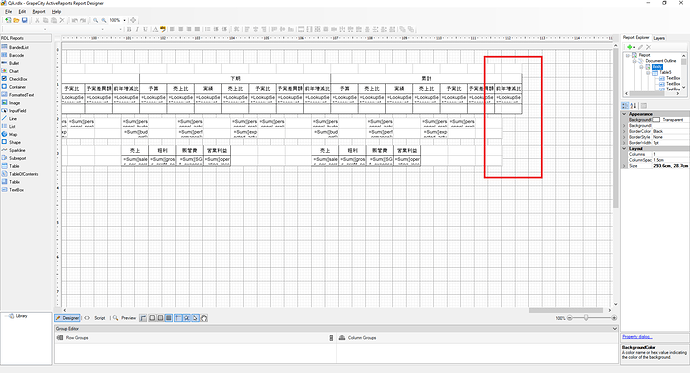690x373 pixels.
Task: Toggle the hand pan icon in bottom bar
Action: (x=204, y=318)
